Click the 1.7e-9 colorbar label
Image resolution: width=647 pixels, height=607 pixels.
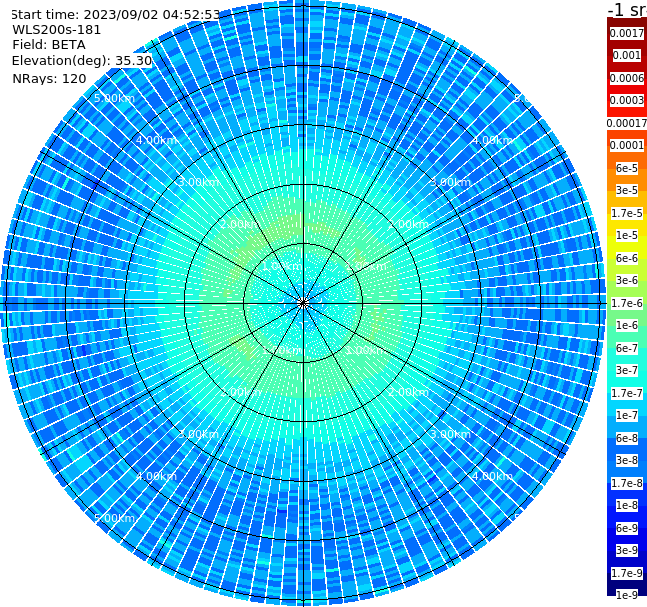coord(627,573)
